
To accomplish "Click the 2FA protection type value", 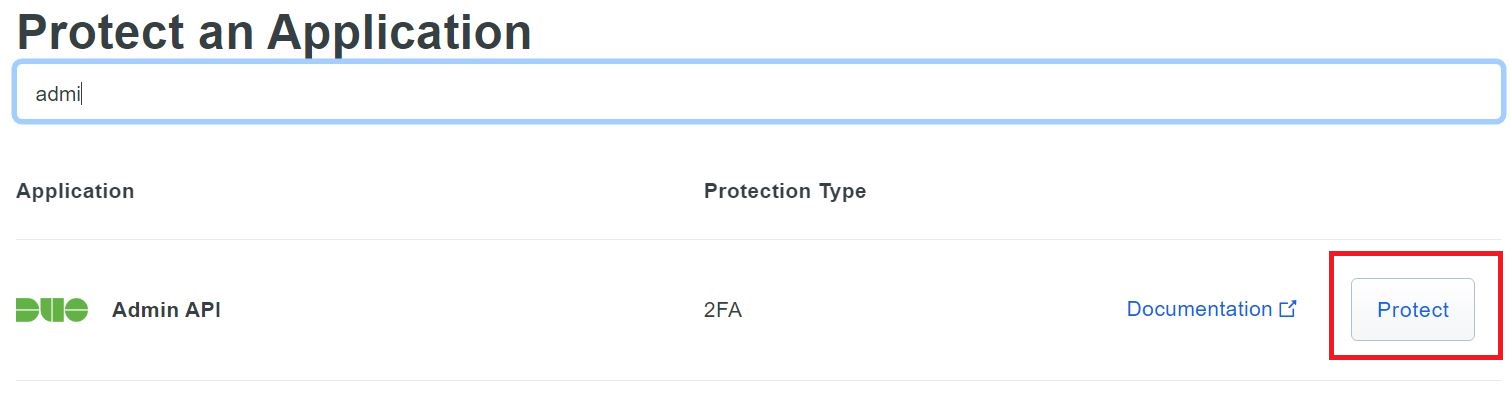I will 723,310.
